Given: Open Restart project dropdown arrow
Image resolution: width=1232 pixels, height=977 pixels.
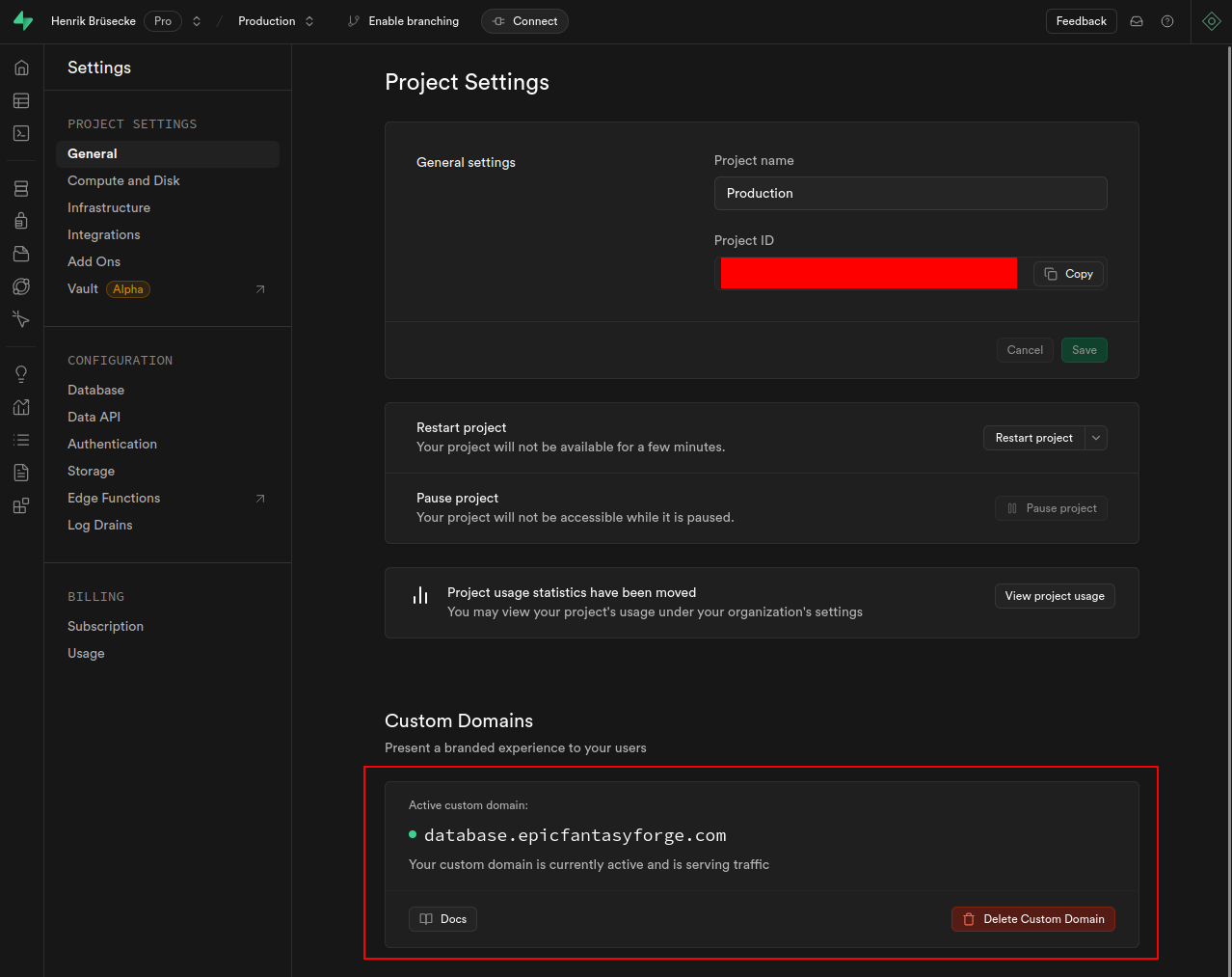Looking at the screenshot, I should click(1096, 438).
